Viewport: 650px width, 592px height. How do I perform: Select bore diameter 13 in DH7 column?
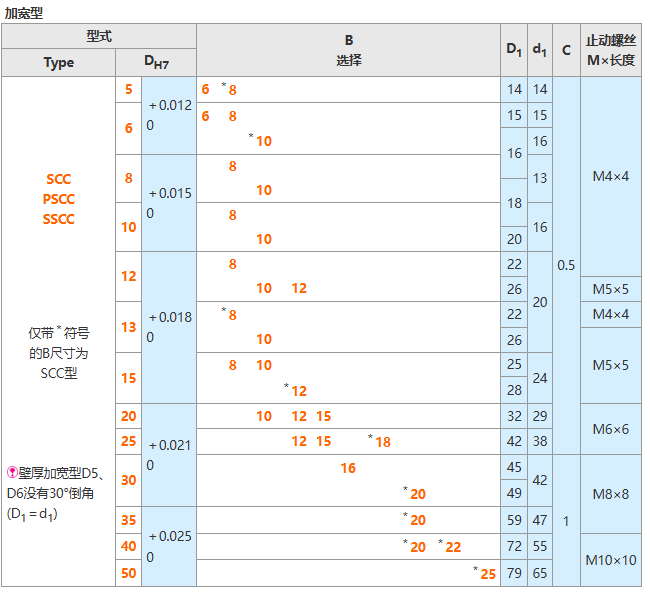click(129, 327)
